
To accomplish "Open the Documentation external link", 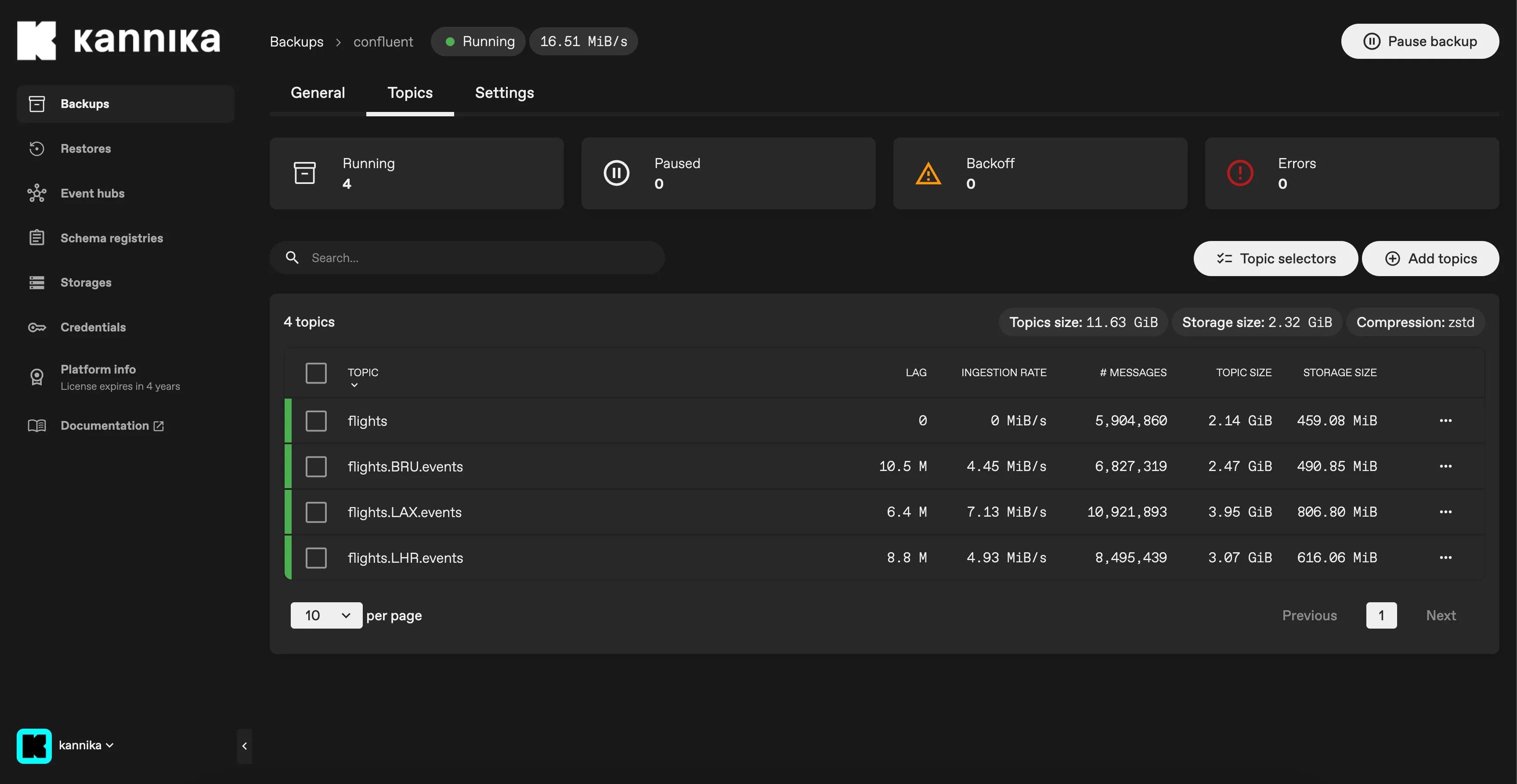I will tap(104, 425).
